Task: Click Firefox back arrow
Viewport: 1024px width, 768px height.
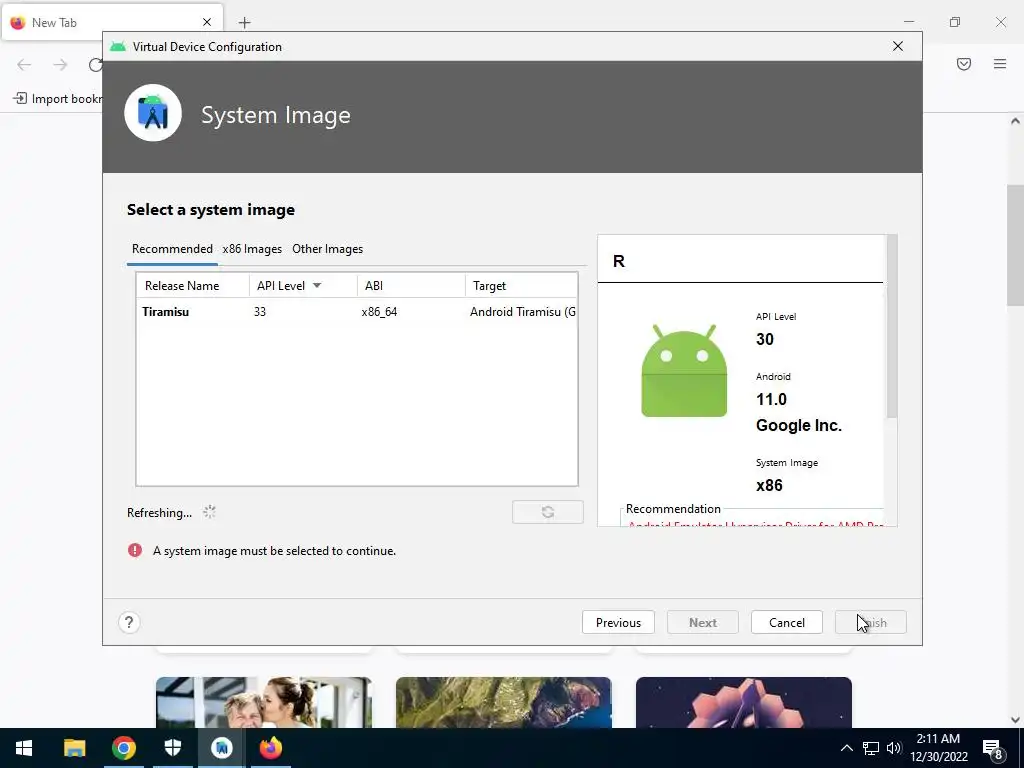Action: point(24,65)
